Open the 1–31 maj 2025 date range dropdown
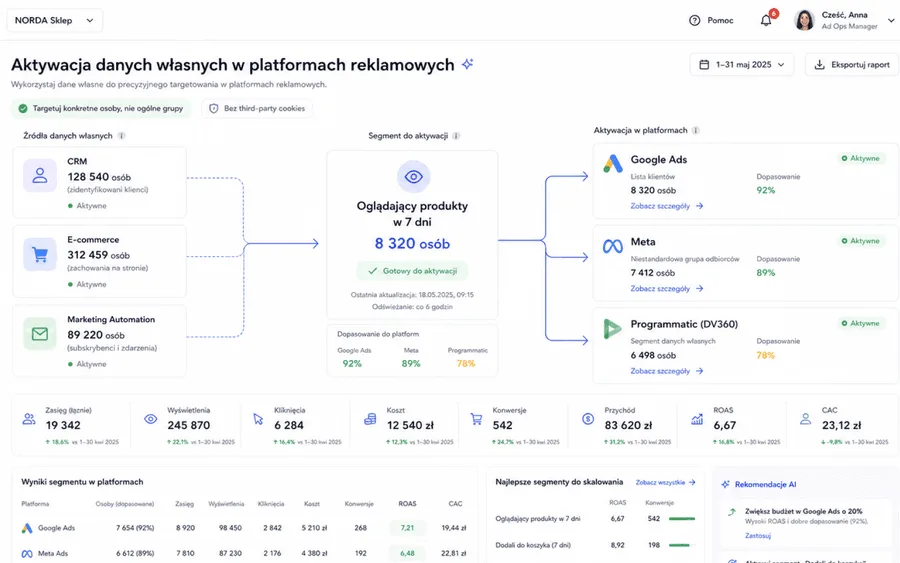Image resolution: width=900 pixels, height=563 pixels. (x=742, y=65)
